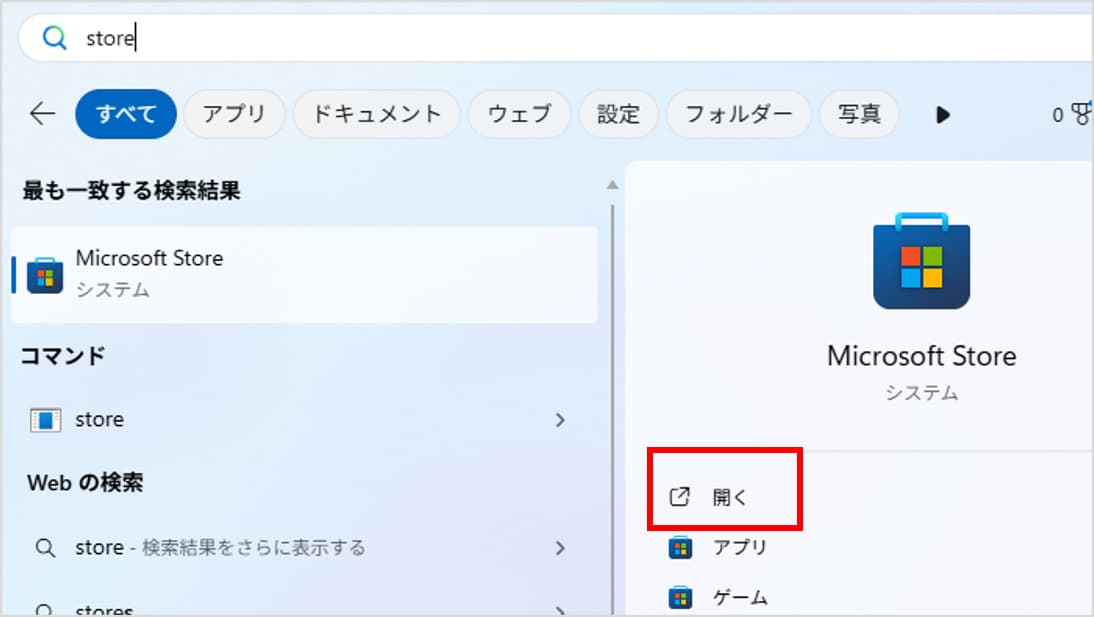Expand the store command chevron
This screenshot has width=1094, height=617.
click(560, 420)
